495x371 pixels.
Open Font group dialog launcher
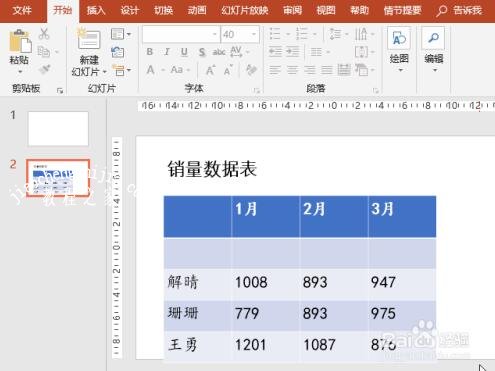256,90
